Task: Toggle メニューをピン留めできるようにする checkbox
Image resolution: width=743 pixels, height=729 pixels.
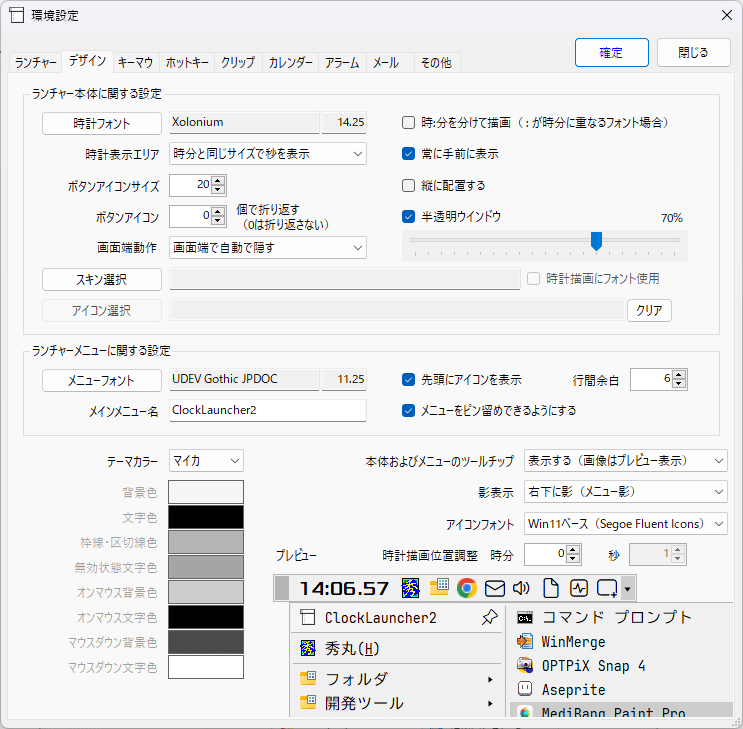Action: (408, 410)
